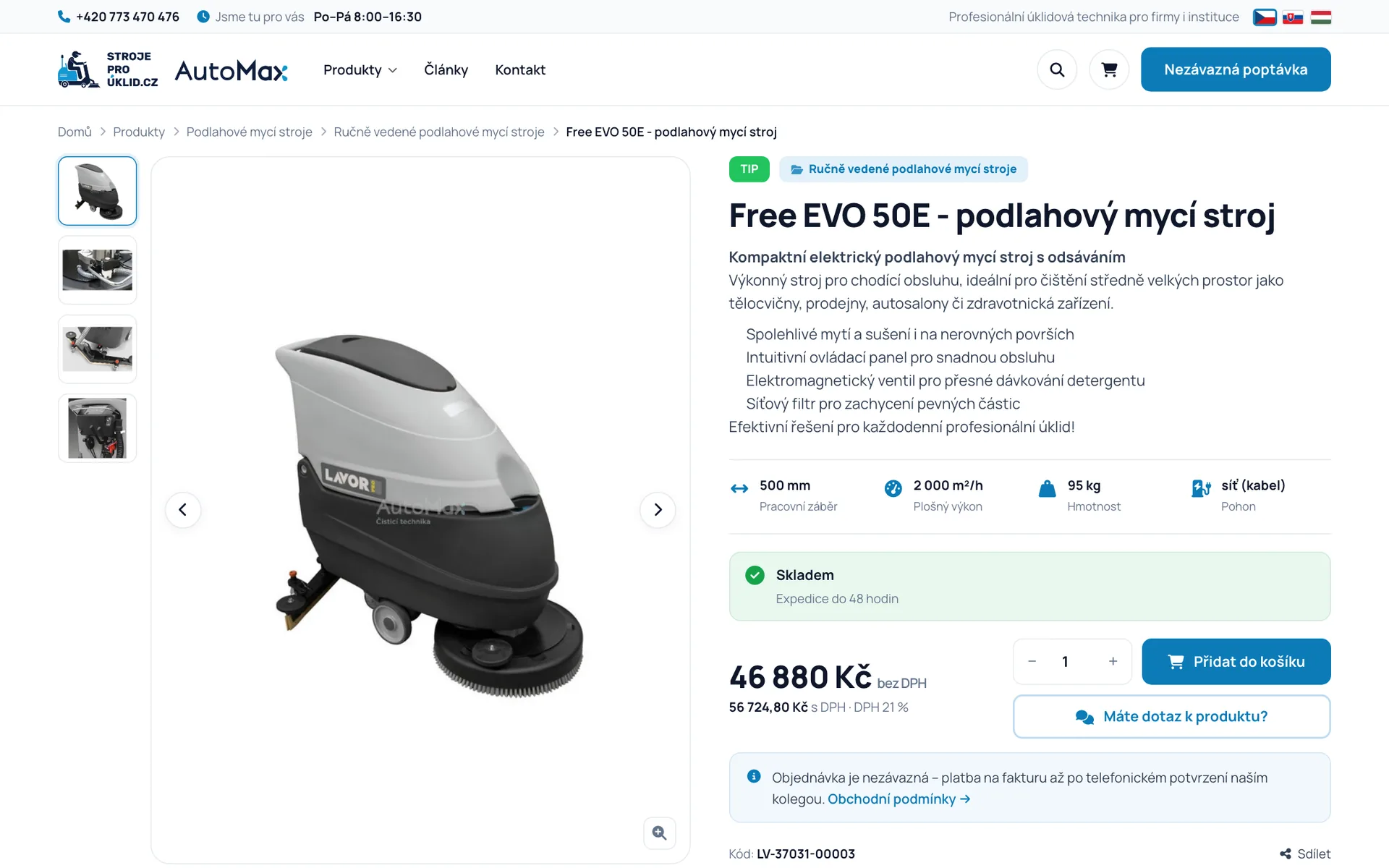Click the category tag Ručně vedené podlahové mycí stroje
Image resolution: width=1389 pixels, height=868 pixels.
904,169
